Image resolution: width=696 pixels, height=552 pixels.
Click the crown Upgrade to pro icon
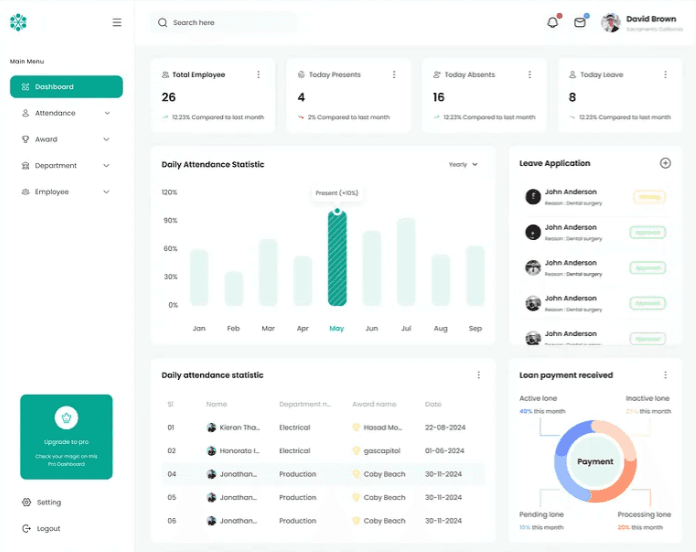[x=66, y=418]
